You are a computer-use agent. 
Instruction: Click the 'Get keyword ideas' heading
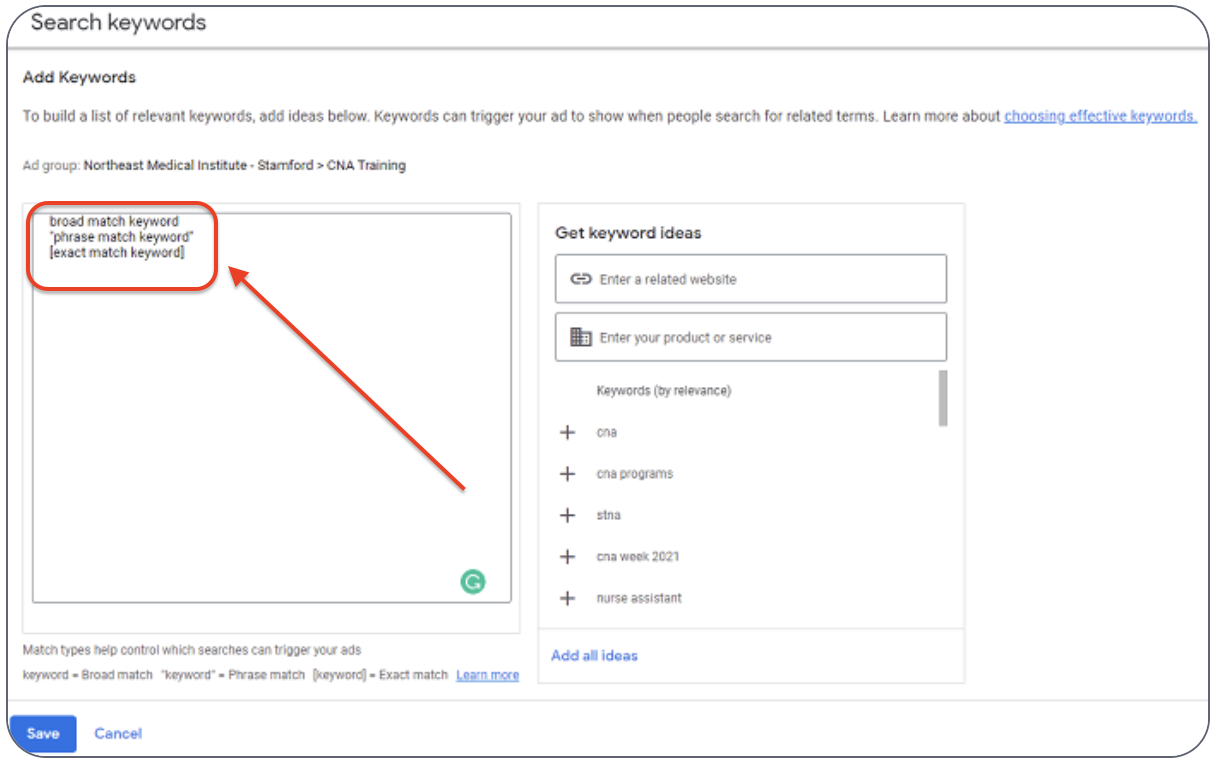tap(628, 233)
